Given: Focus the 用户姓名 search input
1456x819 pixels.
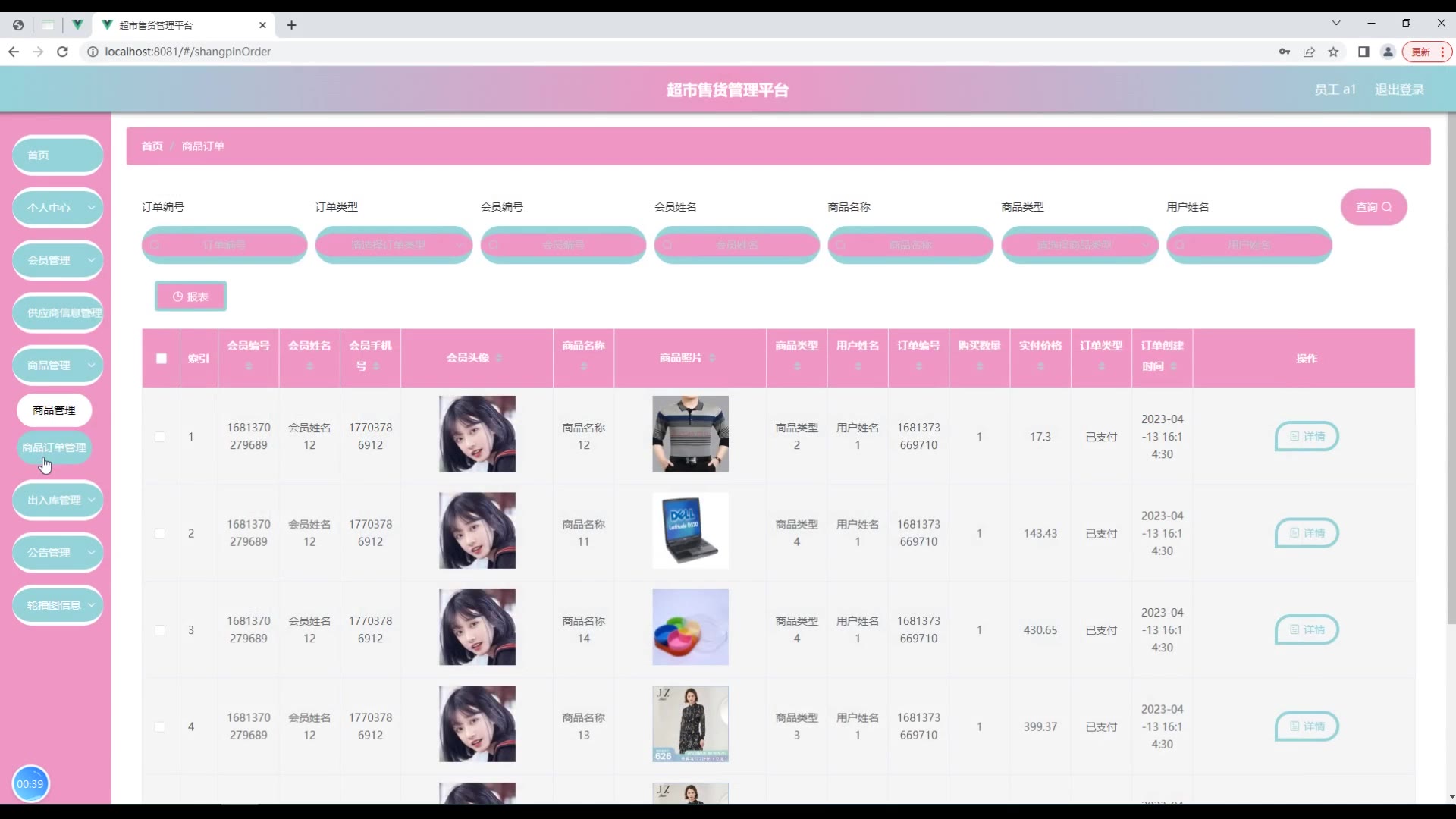Looking at the screenshot, I should coord(1249,245).
